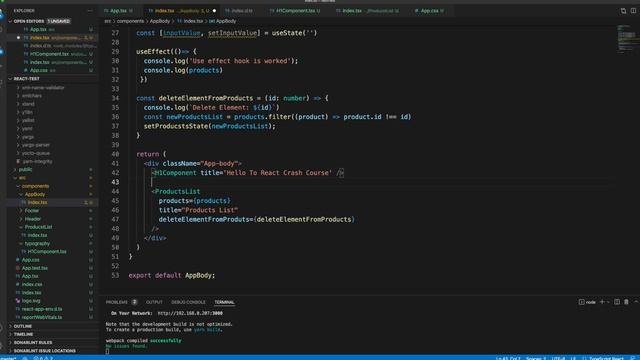The image size is (640, 360).
Task: Click the yarn-integrity file icon
Action: click(18, 161)
